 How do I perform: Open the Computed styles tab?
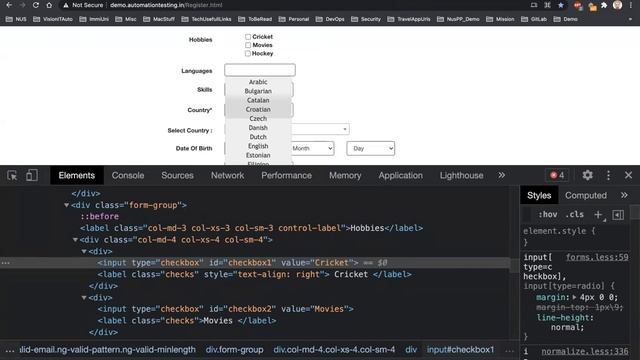(586, 196)
